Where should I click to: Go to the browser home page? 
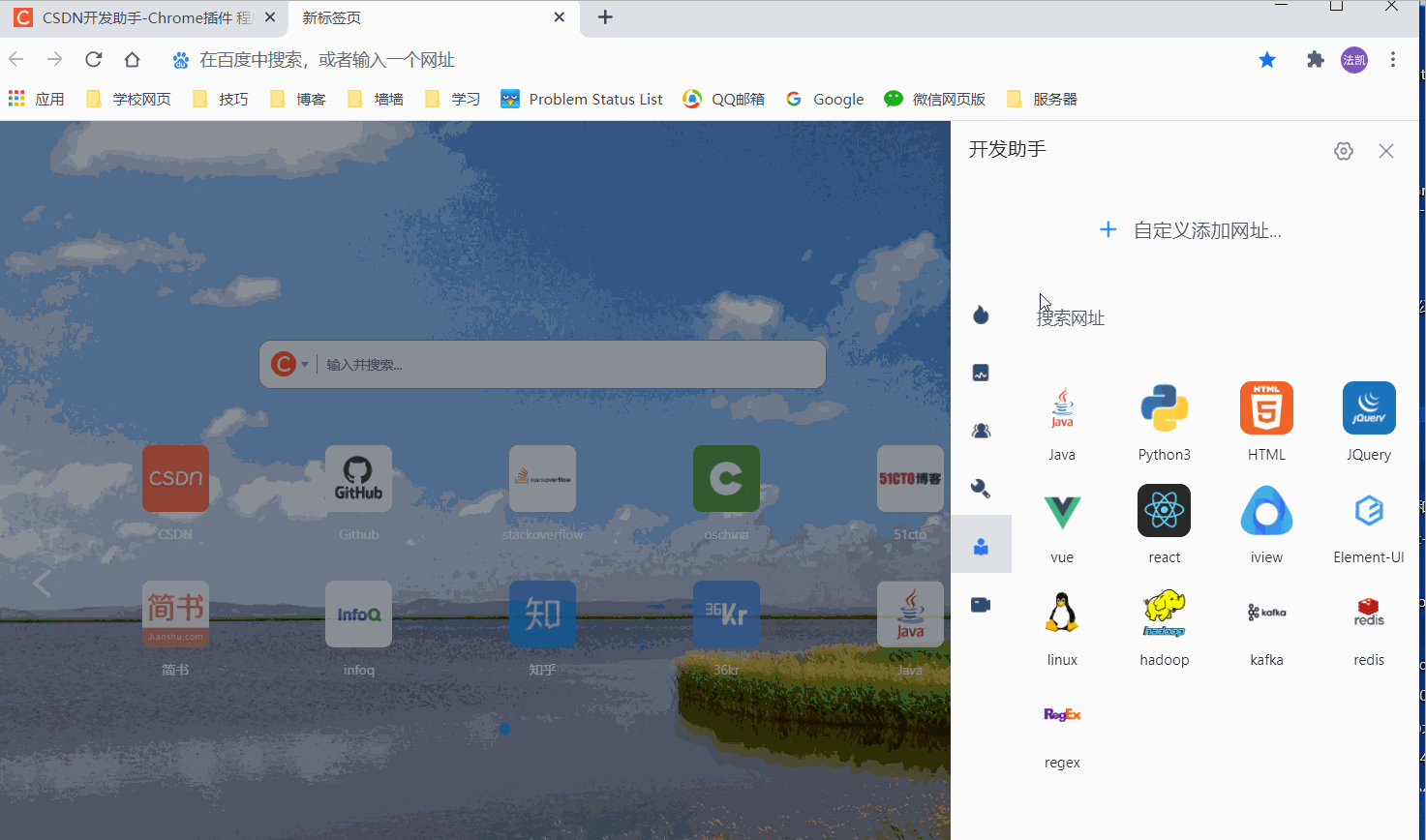pos(133,60)
